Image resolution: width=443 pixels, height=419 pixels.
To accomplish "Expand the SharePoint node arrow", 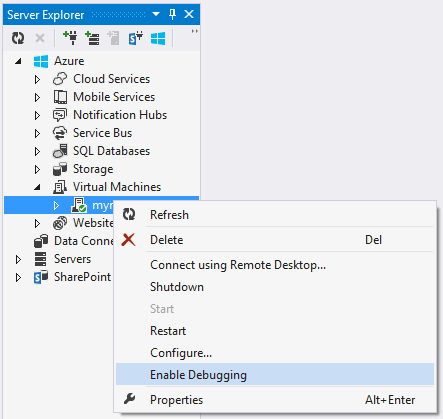I will (x=18, y=277).
